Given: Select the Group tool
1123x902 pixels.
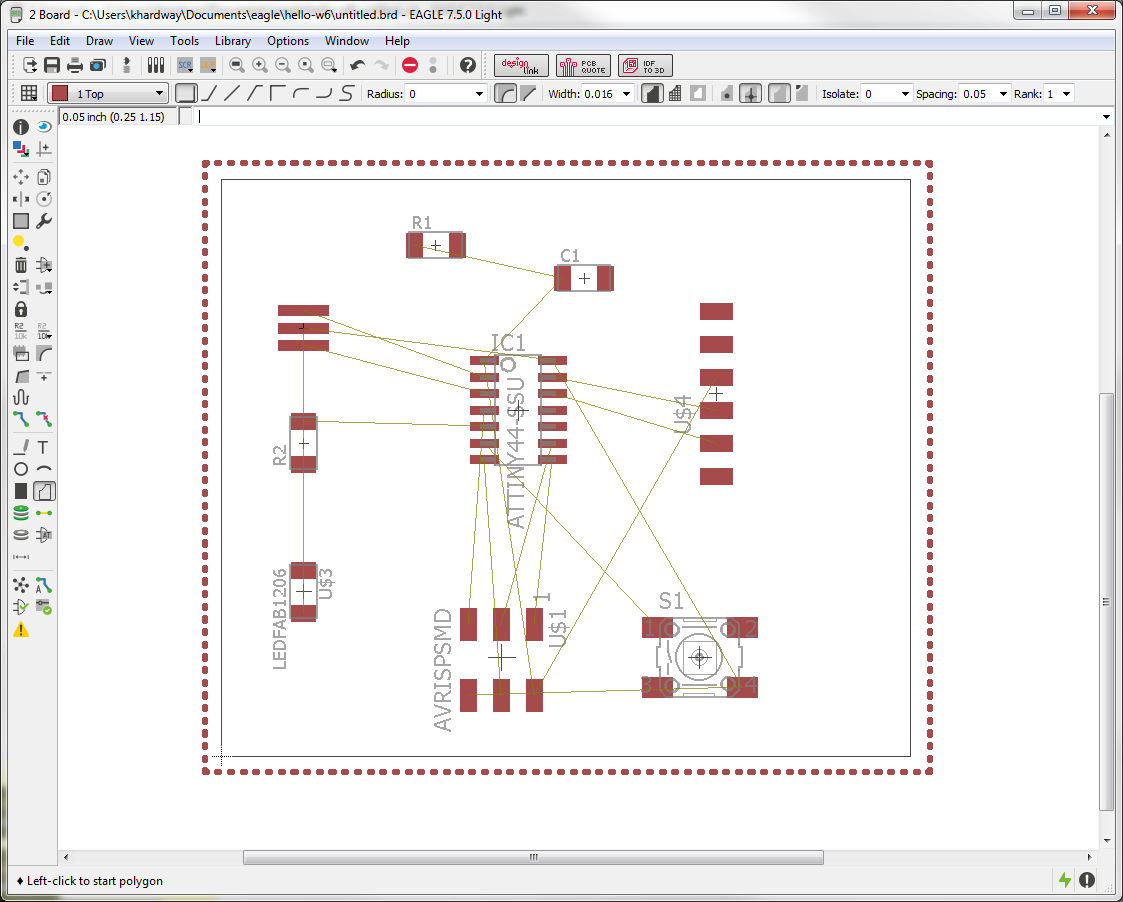Looking at the screenshot, I should coord(21,221).
